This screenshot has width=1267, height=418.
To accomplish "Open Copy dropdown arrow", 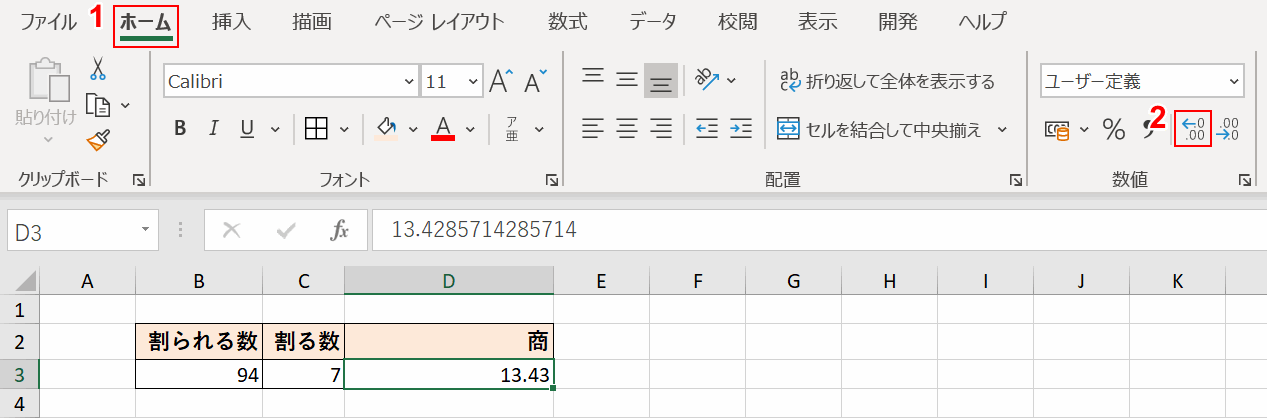I will pyautogui.click(x=126, y=104).
